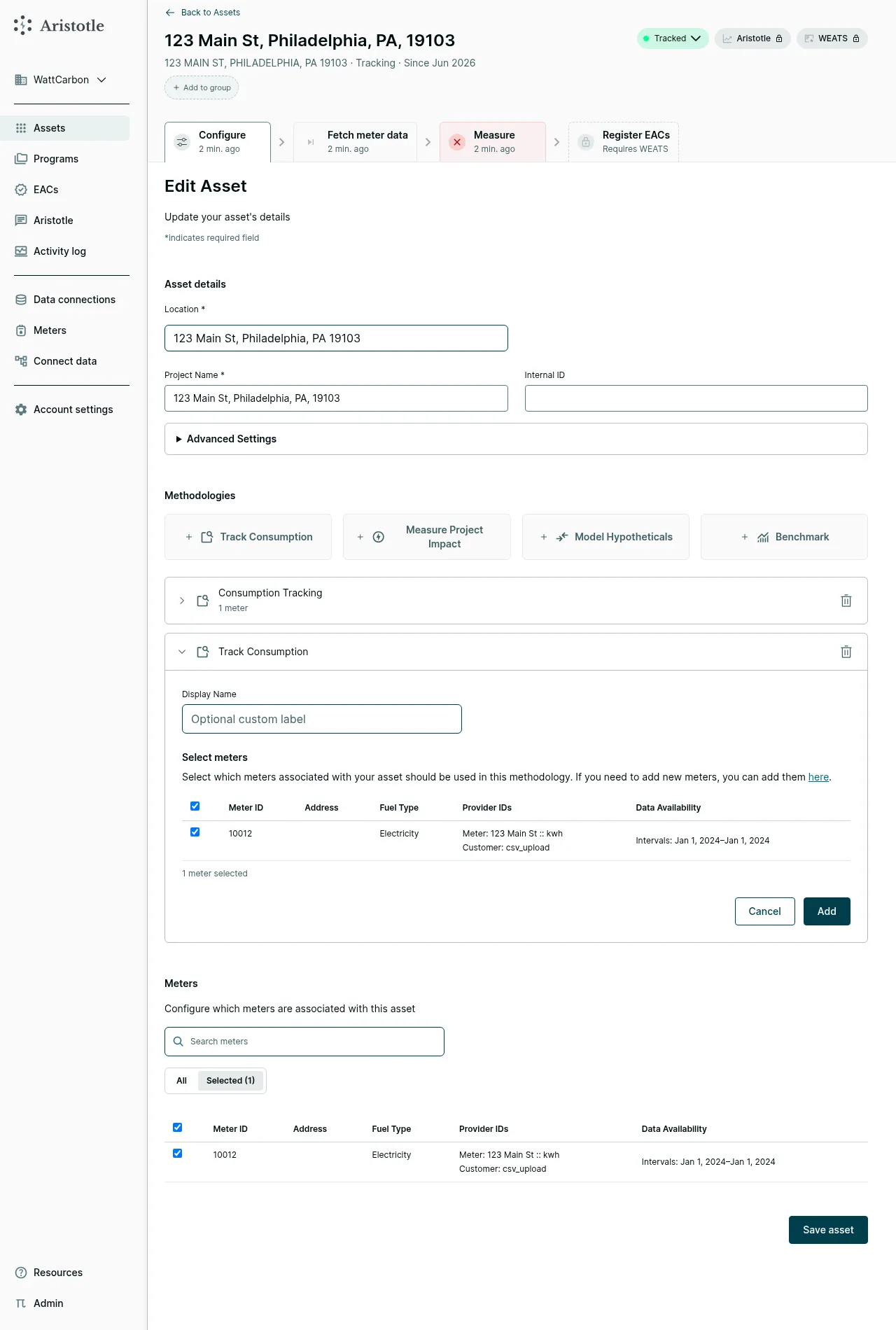Viewport: 896px width, 1330px height.
Task: Select the Measure step tab
Action: pos(493,142)
